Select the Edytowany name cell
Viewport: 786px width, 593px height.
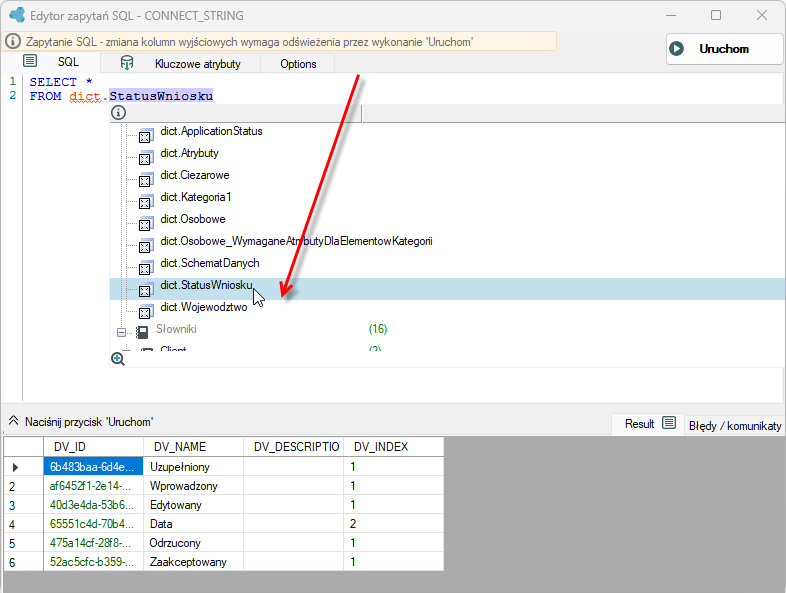point(193,504)
